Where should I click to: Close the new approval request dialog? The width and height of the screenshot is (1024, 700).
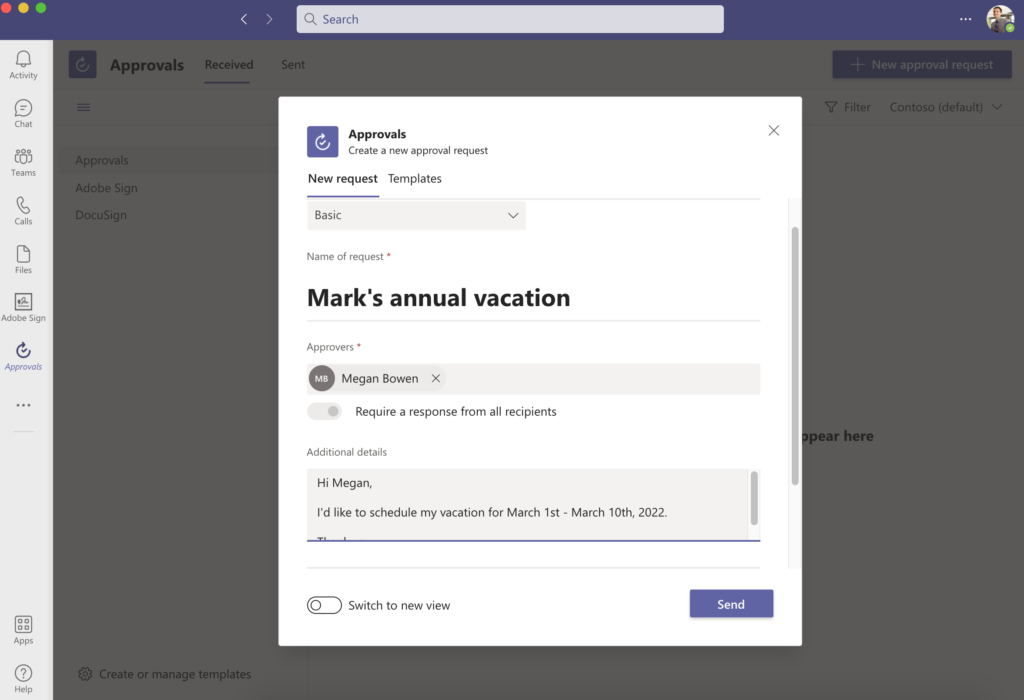pyautogui.click(x=774, y=131)
